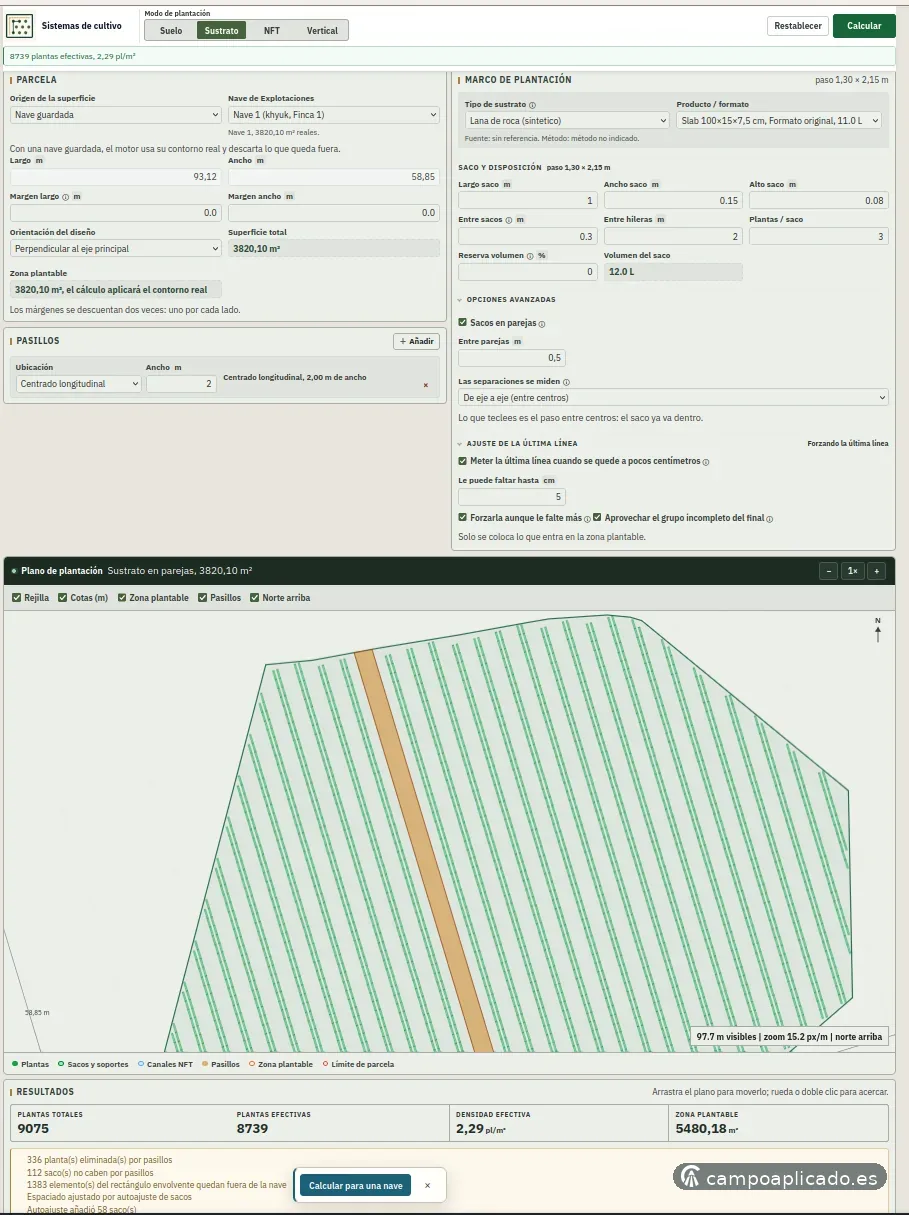This screenshot has height=1215, width=909.
Task: Dismiss the 'Calcular para una nave' popup with ×
Action: pos(428,1186)
